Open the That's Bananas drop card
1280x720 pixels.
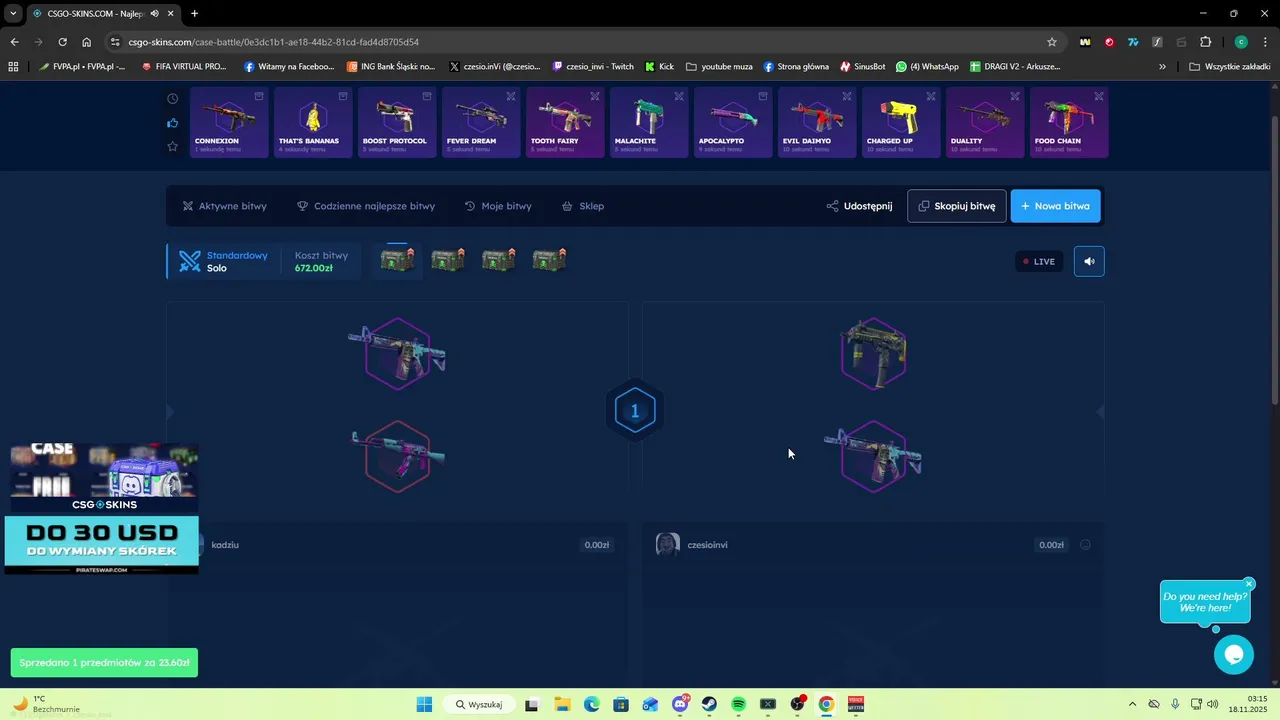[x=313, y=122]
